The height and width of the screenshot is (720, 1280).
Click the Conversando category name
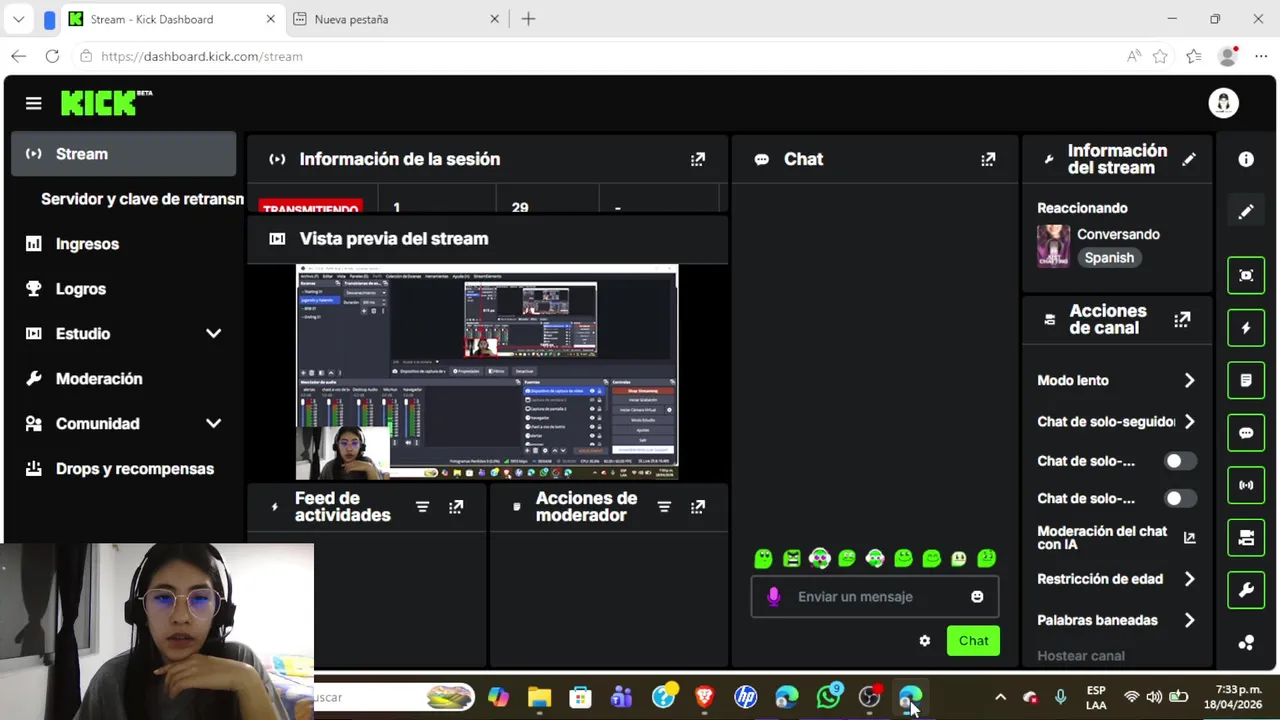coord(1118,234)
